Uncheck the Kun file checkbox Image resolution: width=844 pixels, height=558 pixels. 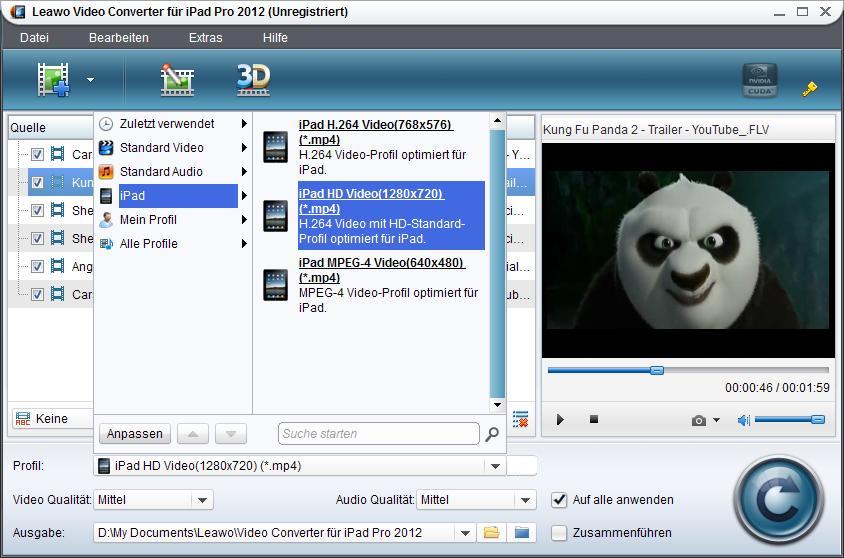click(x=37, y=182)
